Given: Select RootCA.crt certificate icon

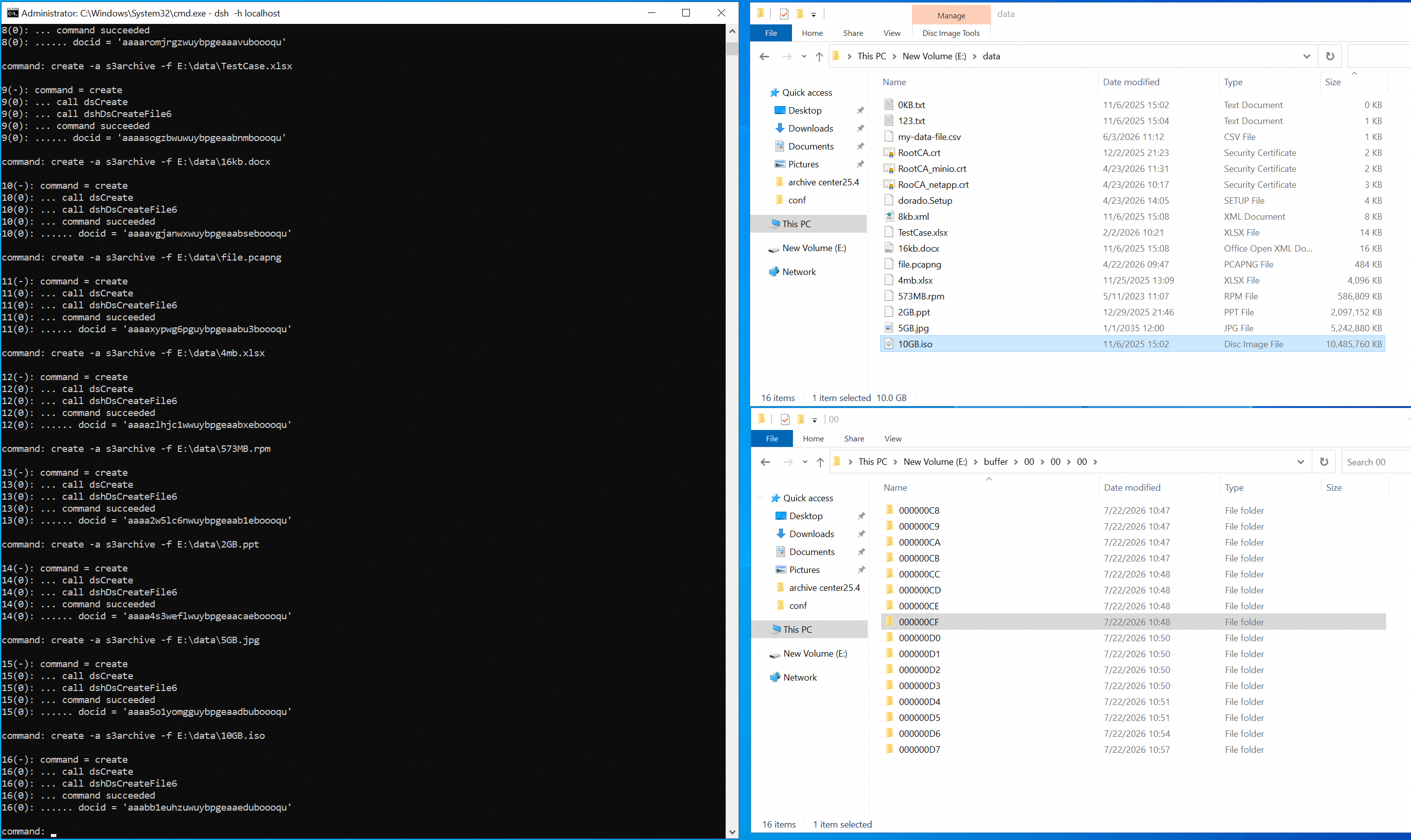Looking at the screenshot, I should tap(889, 153).
